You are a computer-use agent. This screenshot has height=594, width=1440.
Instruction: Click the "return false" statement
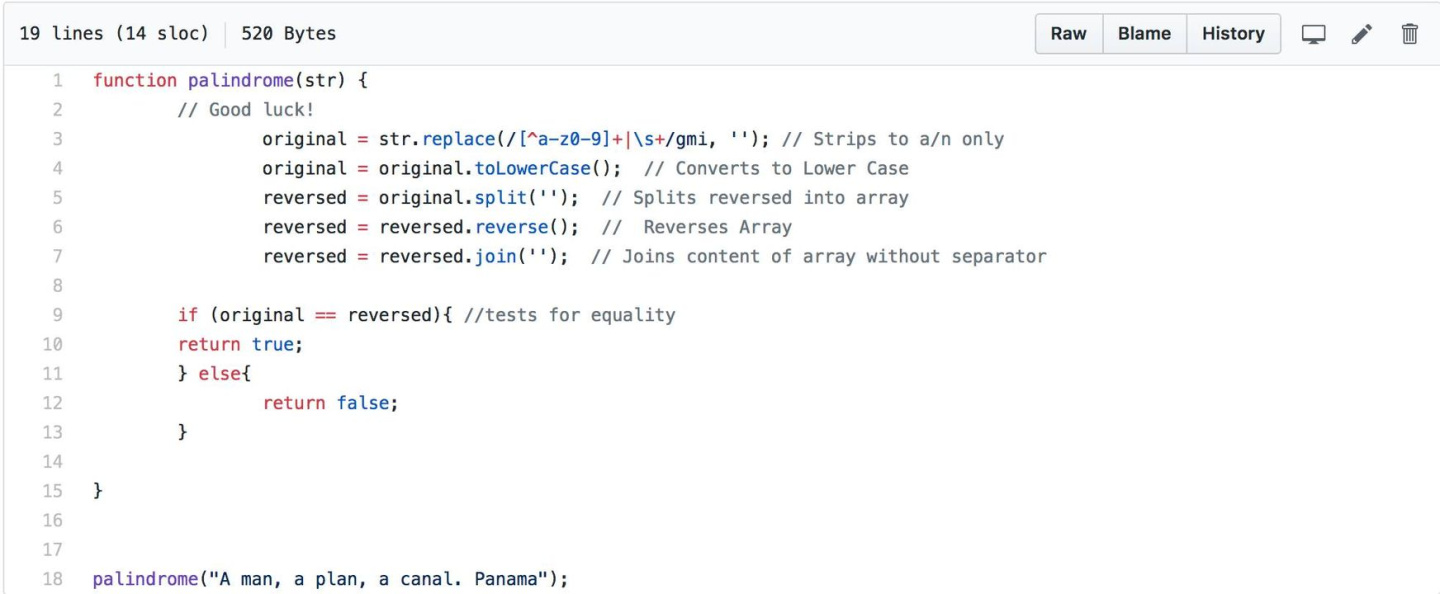pos(330,403)
